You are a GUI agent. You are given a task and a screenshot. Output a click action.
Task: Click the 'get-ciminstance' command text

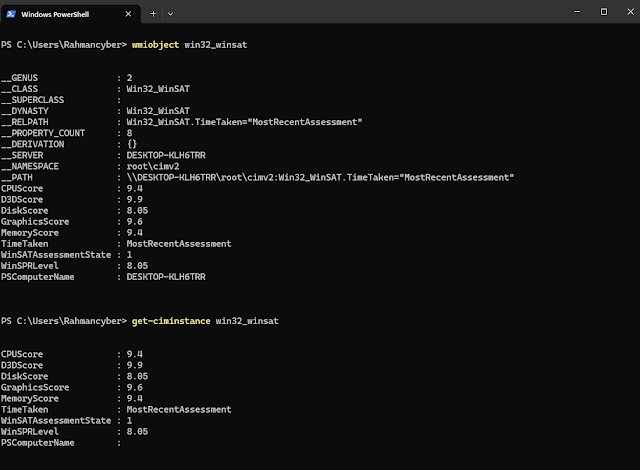click(171, 321)
